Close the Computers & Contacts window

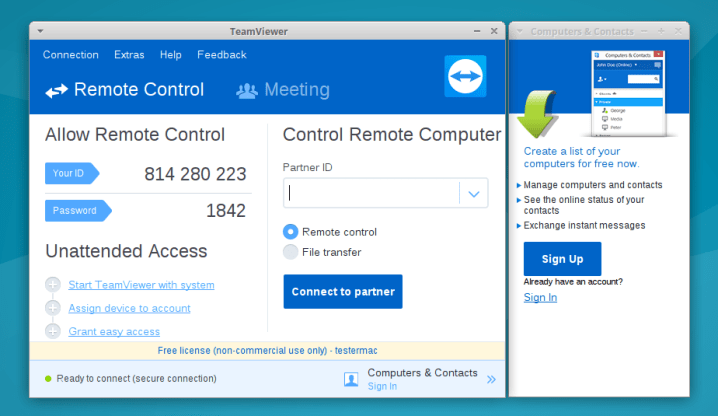[x=678, y=31]
